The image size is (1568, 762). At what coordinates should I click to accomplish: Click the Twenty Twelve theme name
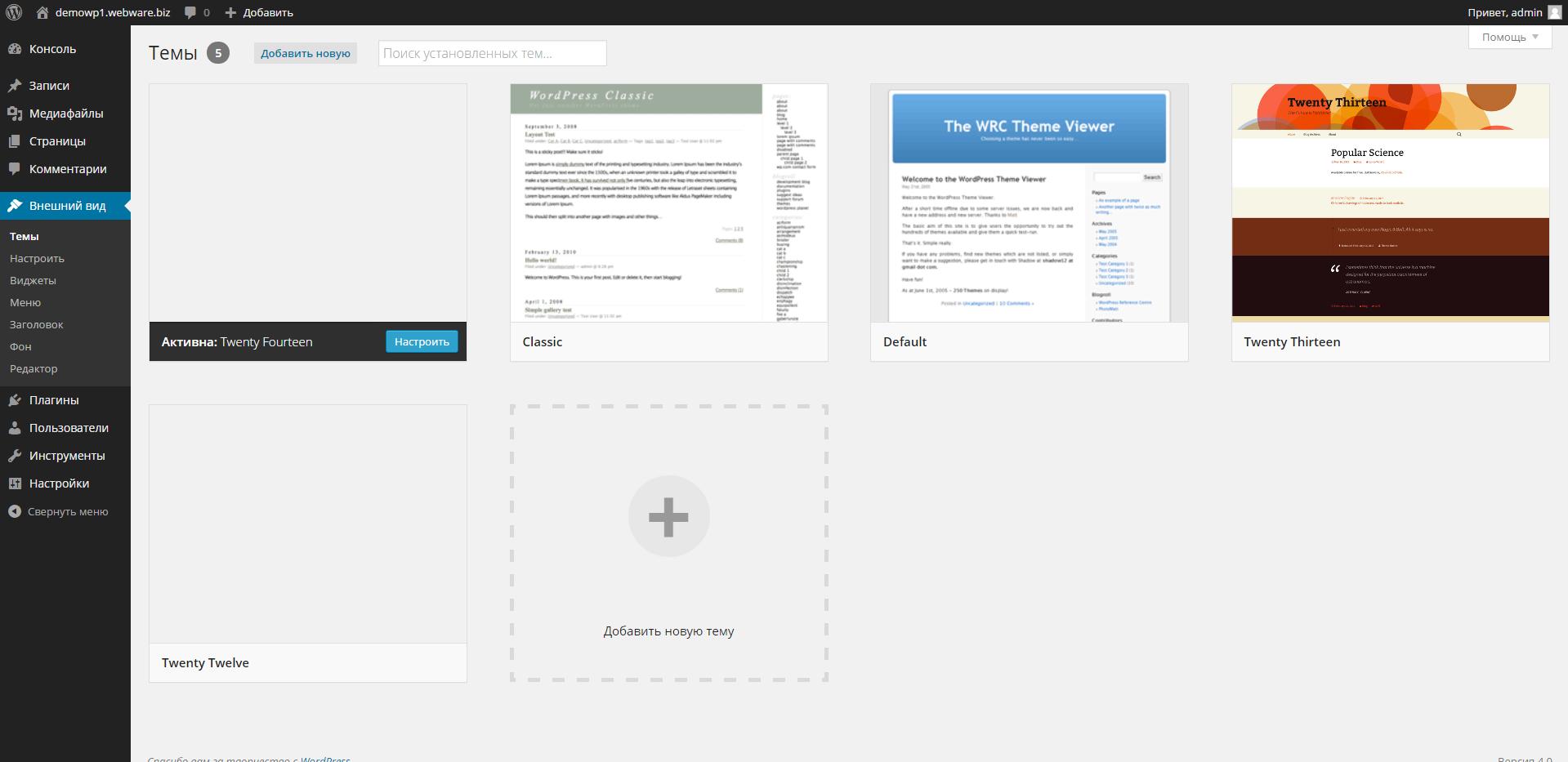tap(205, 662)
